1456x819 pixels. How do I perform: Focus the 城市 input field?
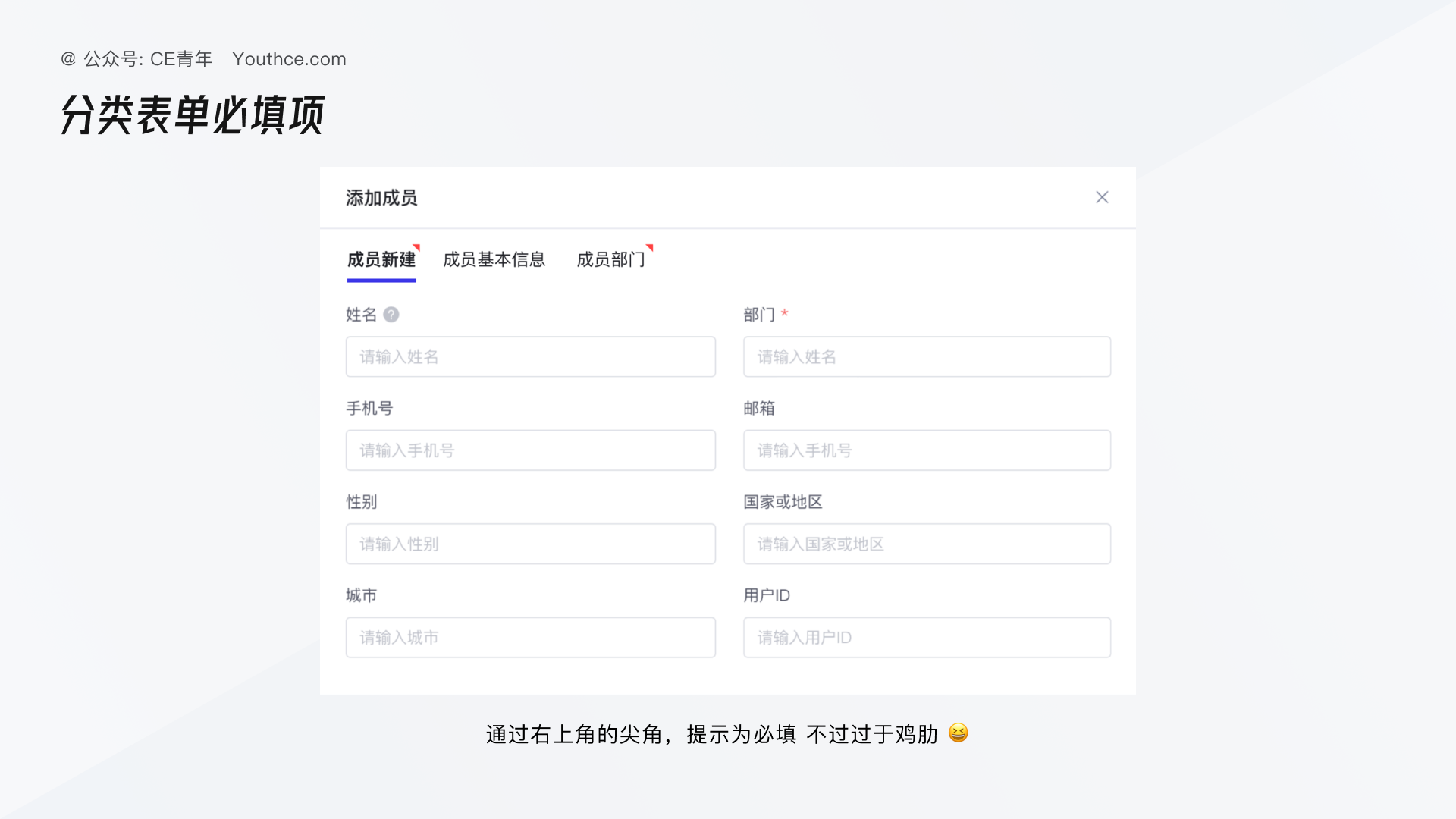click(x=531, y=637)
